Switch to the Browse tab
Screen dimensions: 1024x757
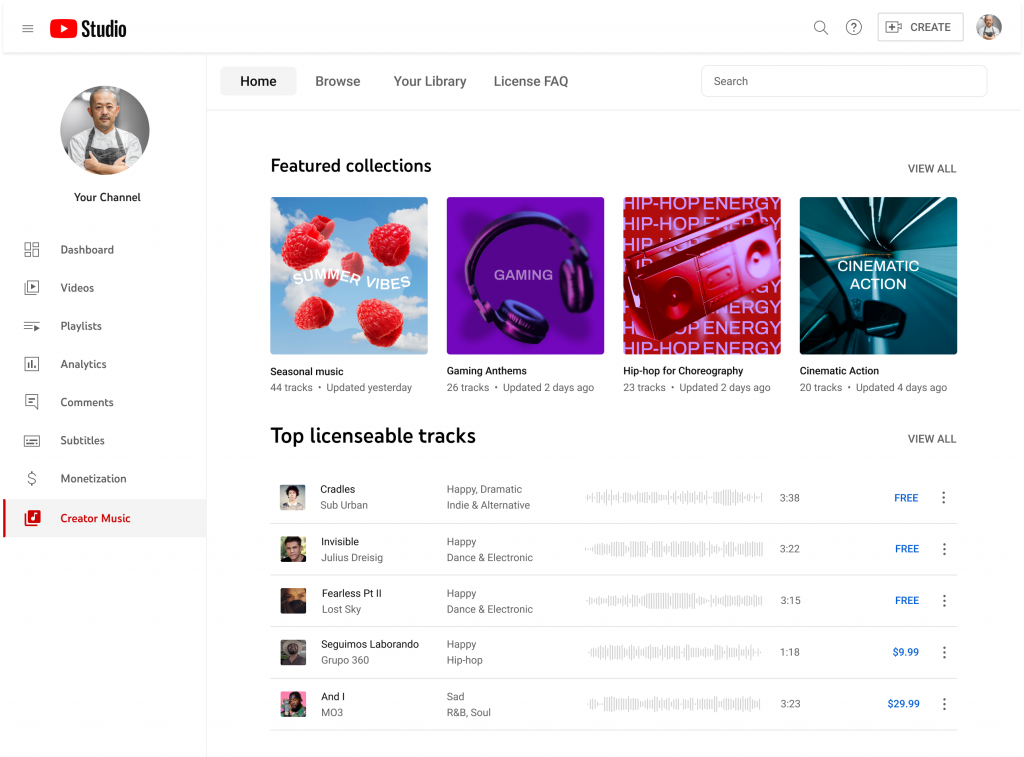click(337, 81)
